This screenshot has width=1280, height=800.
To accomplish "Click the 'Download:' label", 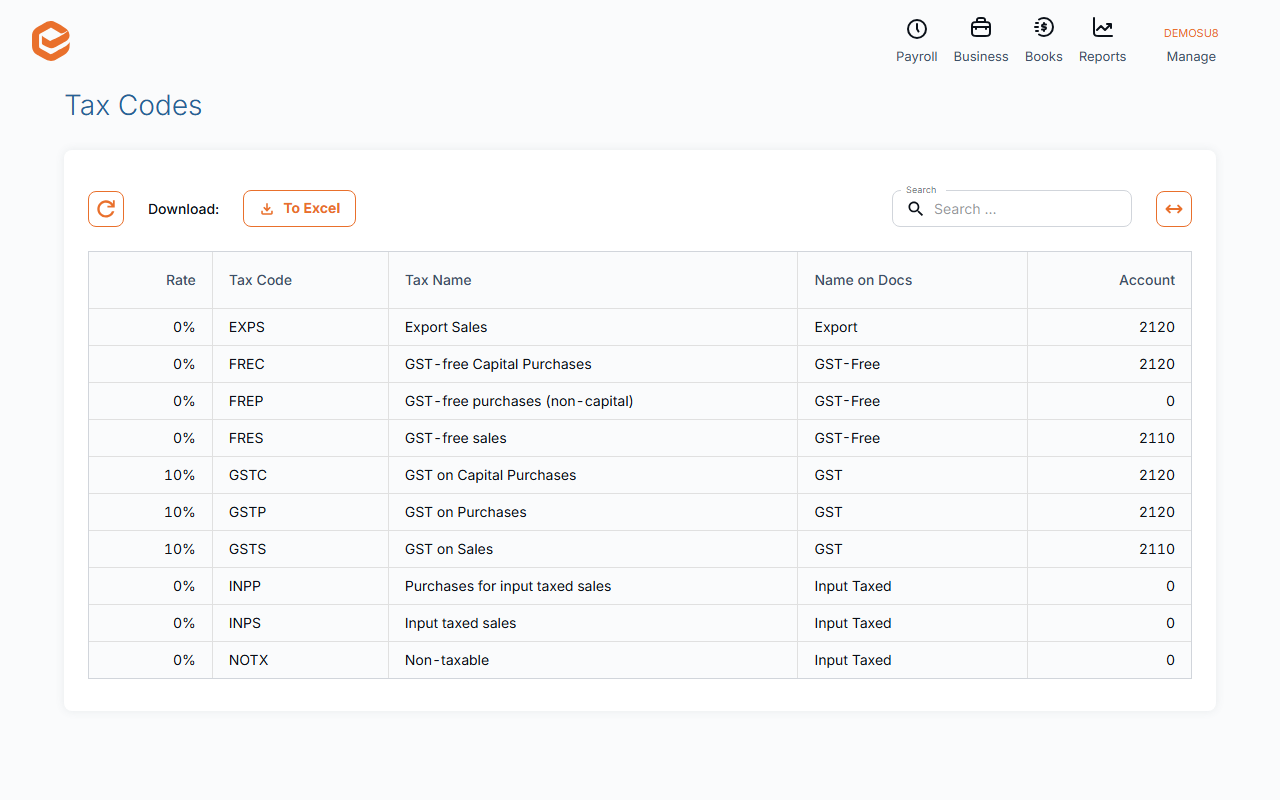I will click(183, 209).
